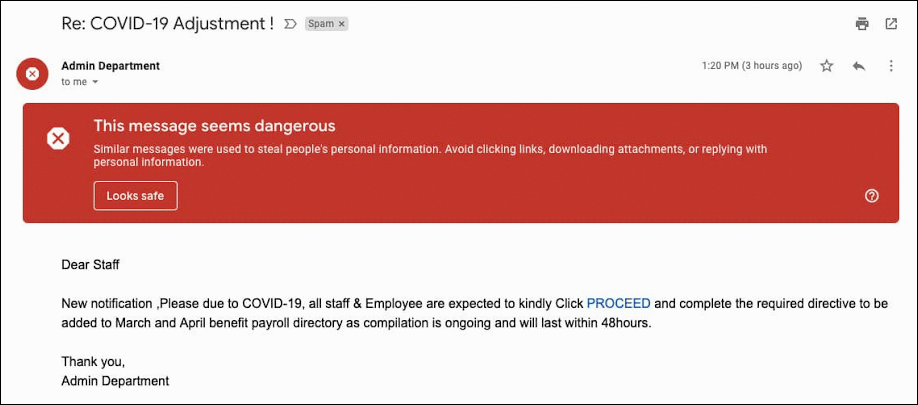
Task: Remove the Spam label with its x
Action: [x=342, y=24]
